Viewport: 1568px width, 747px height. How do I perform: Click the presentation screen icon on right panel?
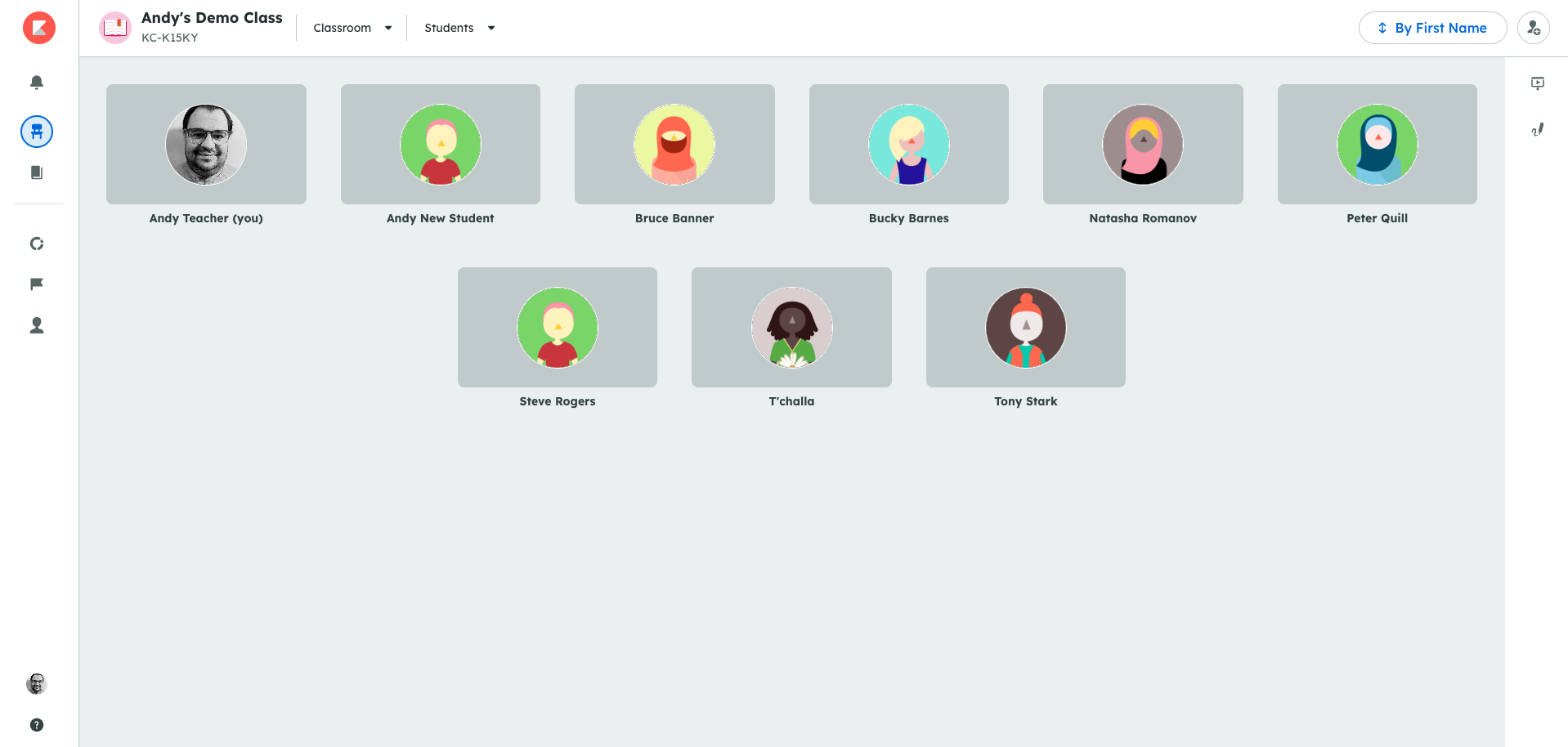point(1538,83)
